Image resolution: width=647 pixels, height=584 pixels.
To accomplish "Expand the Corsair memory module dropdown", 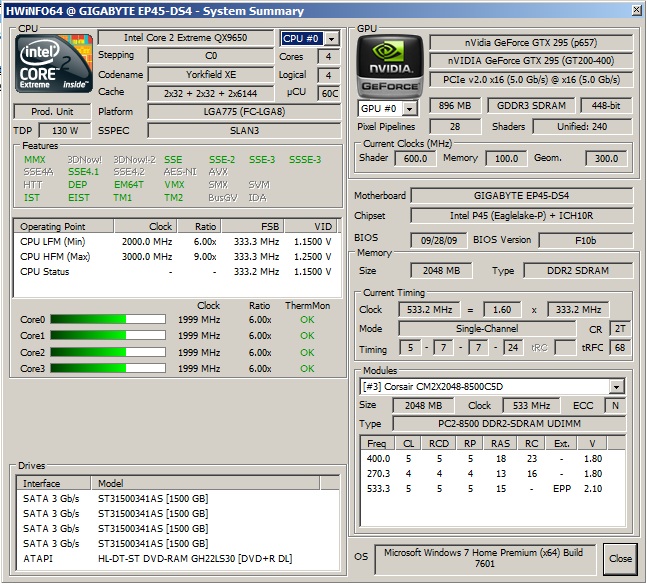I will pyautogui.click(x=616, y=387).
